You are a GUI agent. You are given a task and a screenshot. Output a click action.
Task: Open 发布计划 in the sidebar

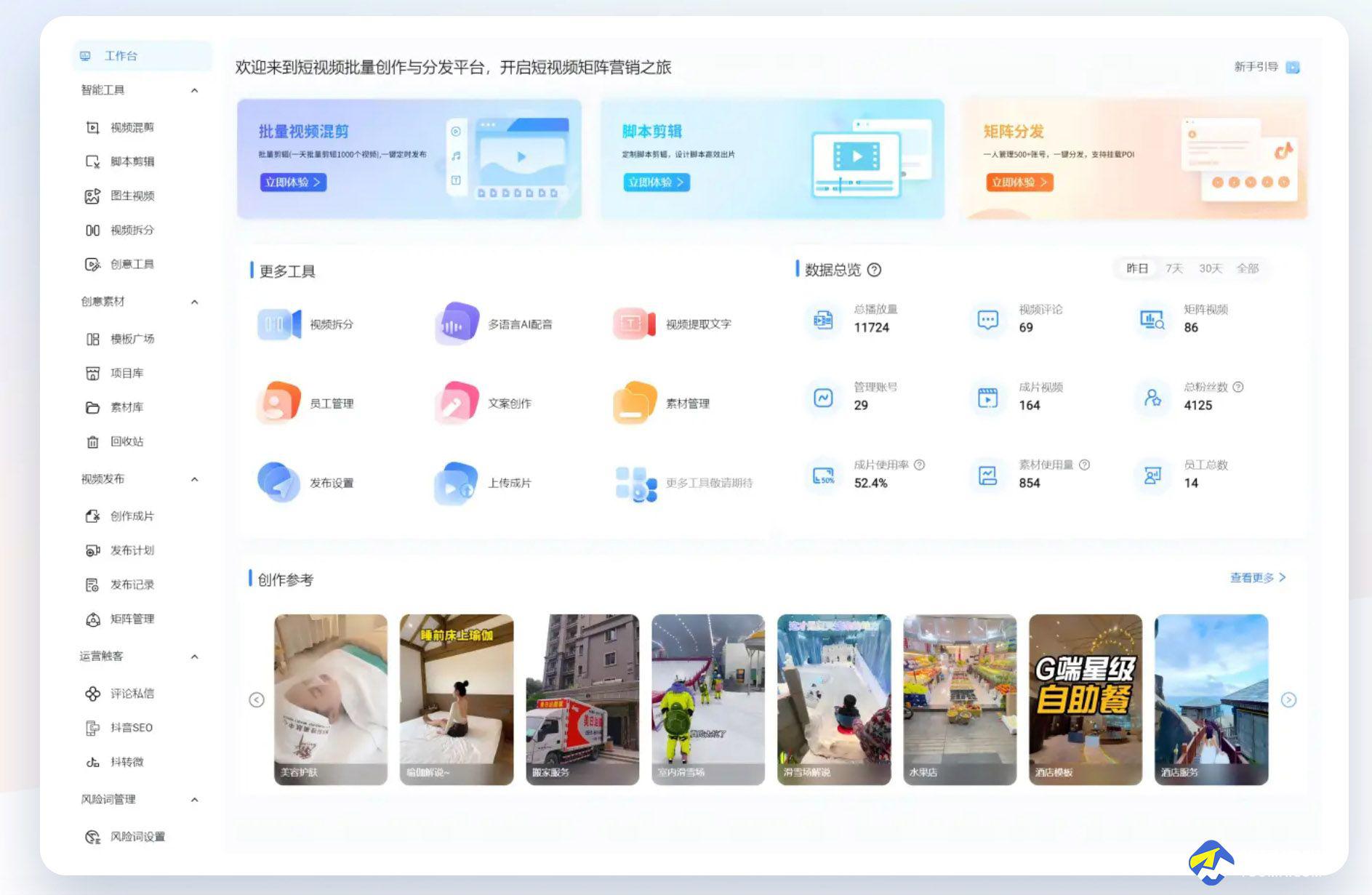(x=120, y=550)
